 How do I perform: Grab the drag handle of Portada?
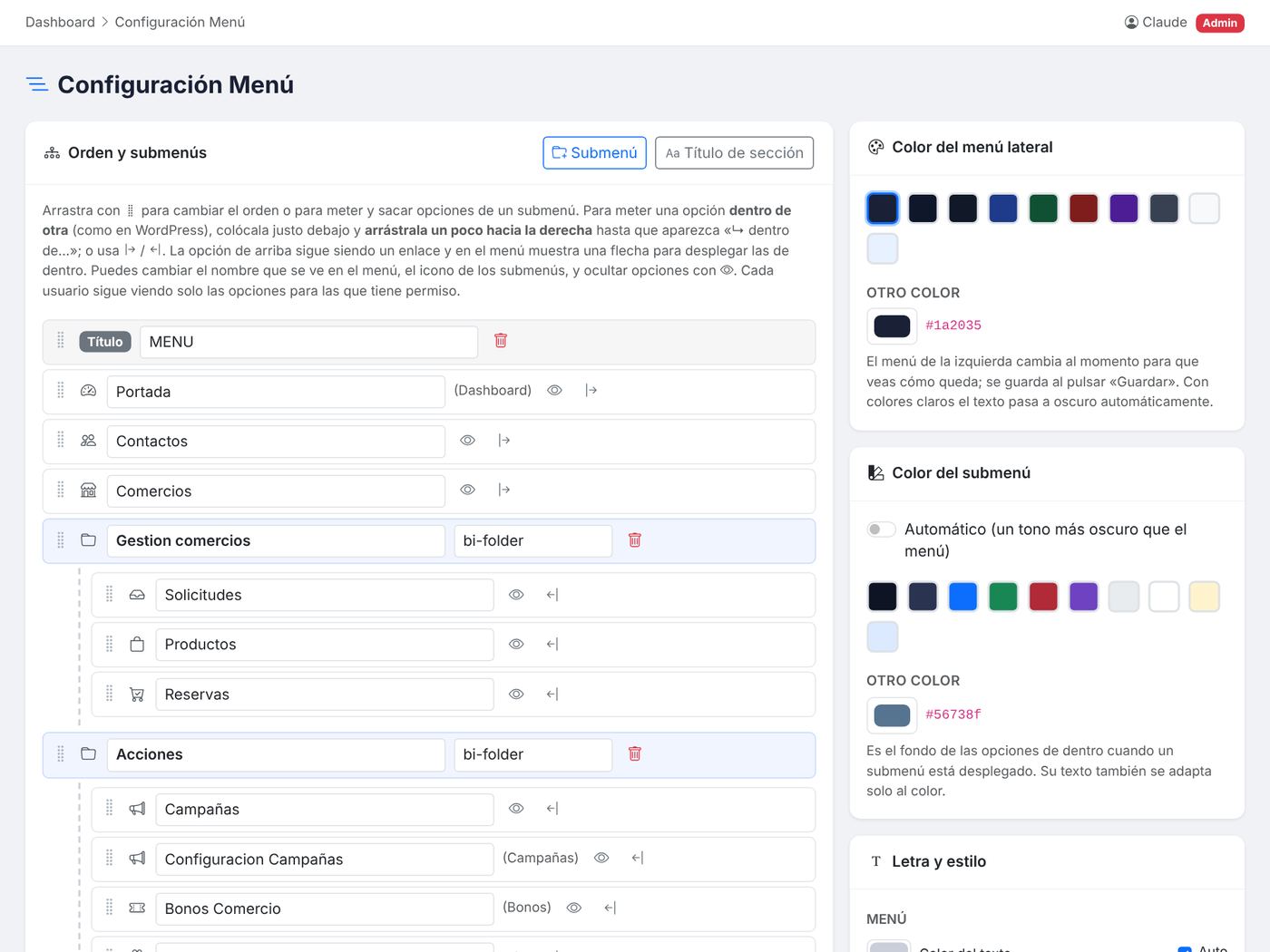click(61, 391)
